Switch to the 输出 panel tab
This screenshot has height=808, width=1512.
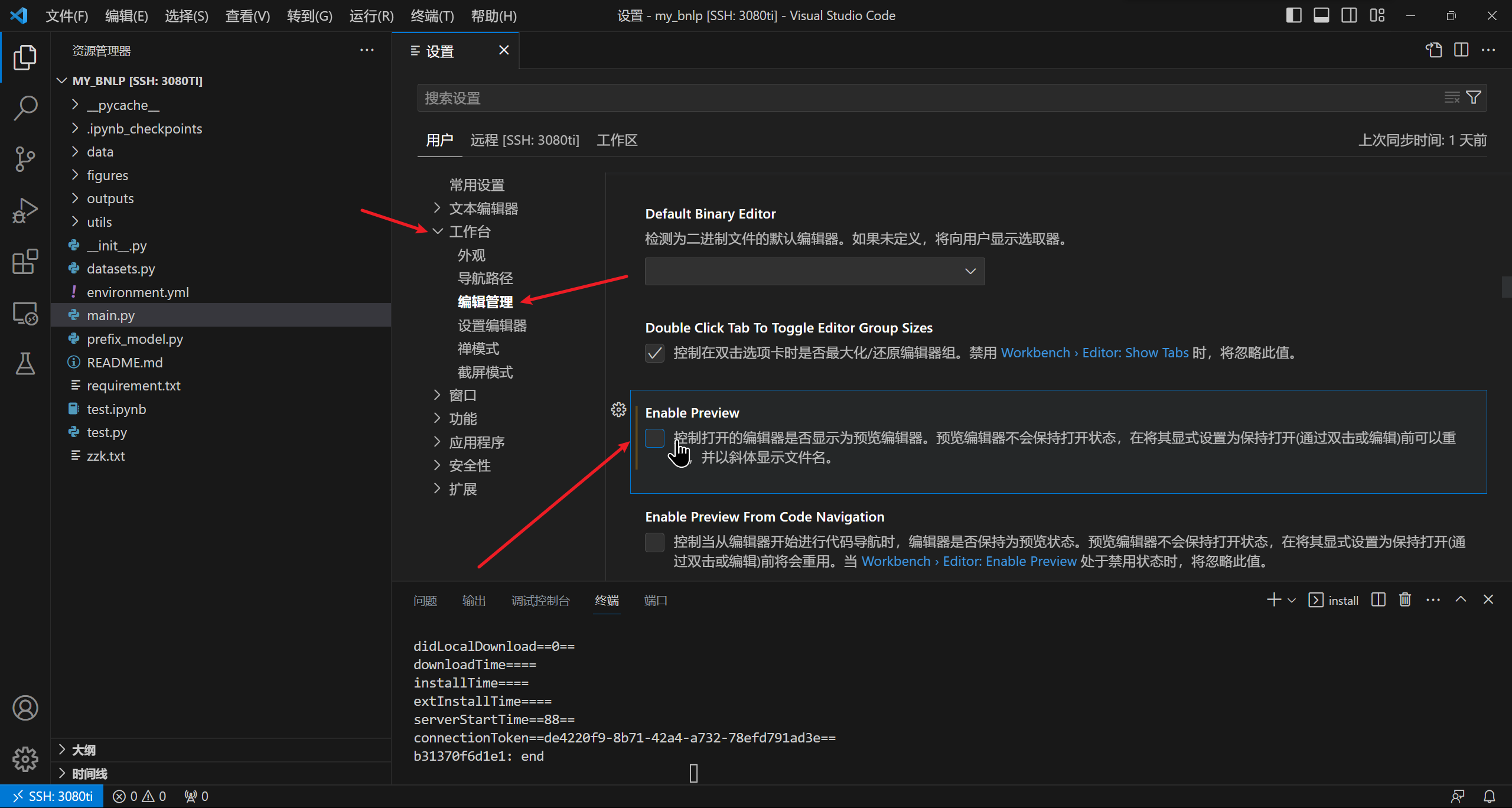pyautogui.click(x=474, y=601)
